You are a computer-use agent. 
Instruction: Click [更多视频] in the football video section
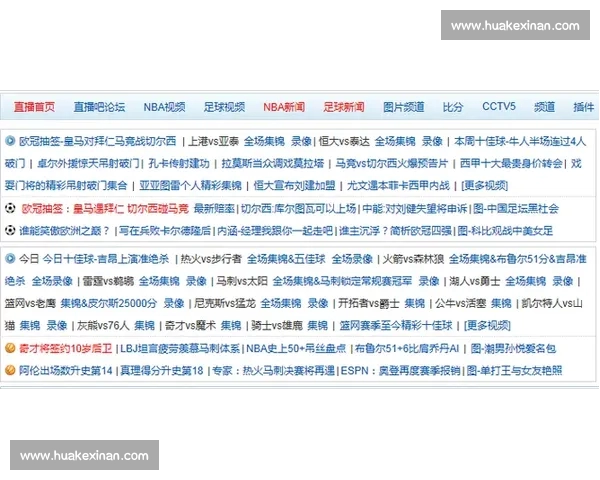(x=484, y=186)
